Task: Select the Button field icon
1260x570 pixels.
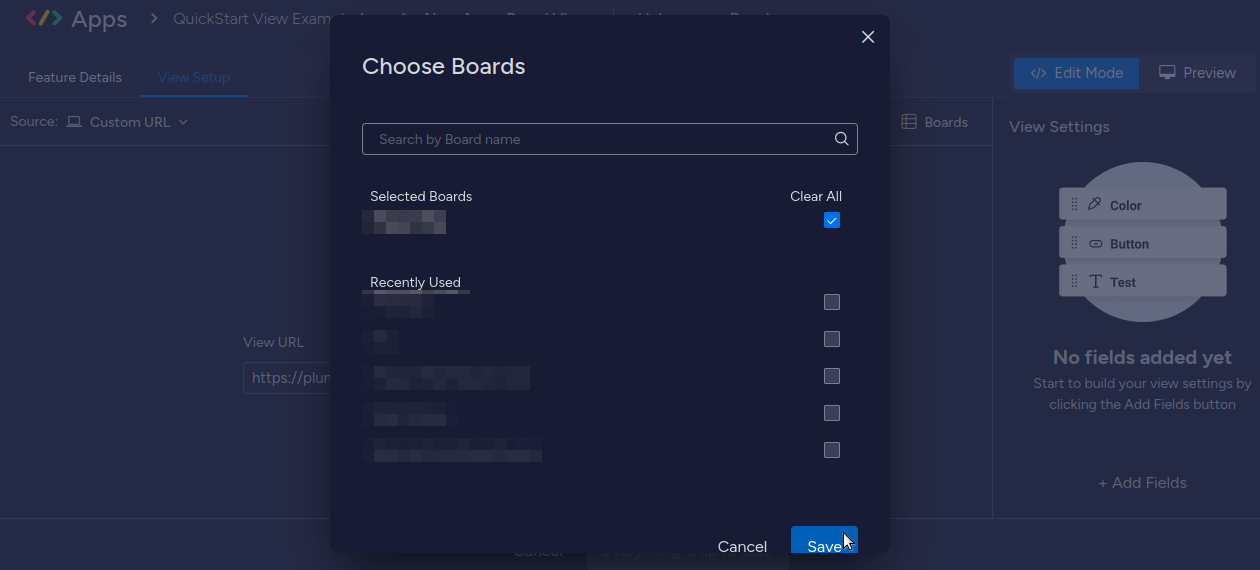Action: coord(1095,243)
